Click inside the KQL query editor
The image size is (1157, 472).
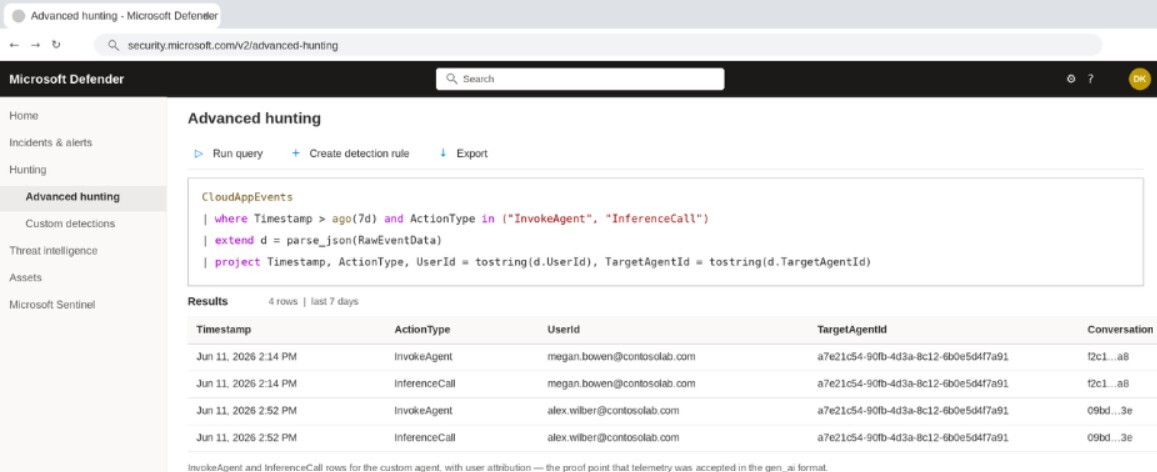pos(666,232)
